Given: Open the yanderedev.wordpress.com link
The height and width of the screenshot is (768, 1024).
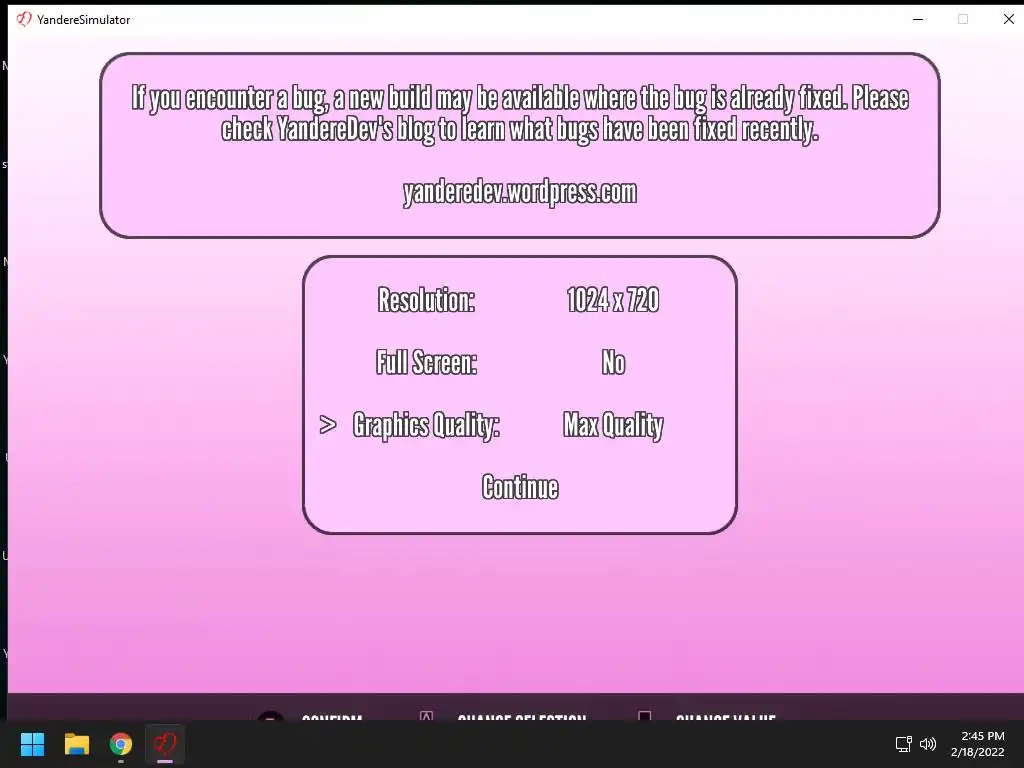Looking at the screenshot, I should click(520, 193).
